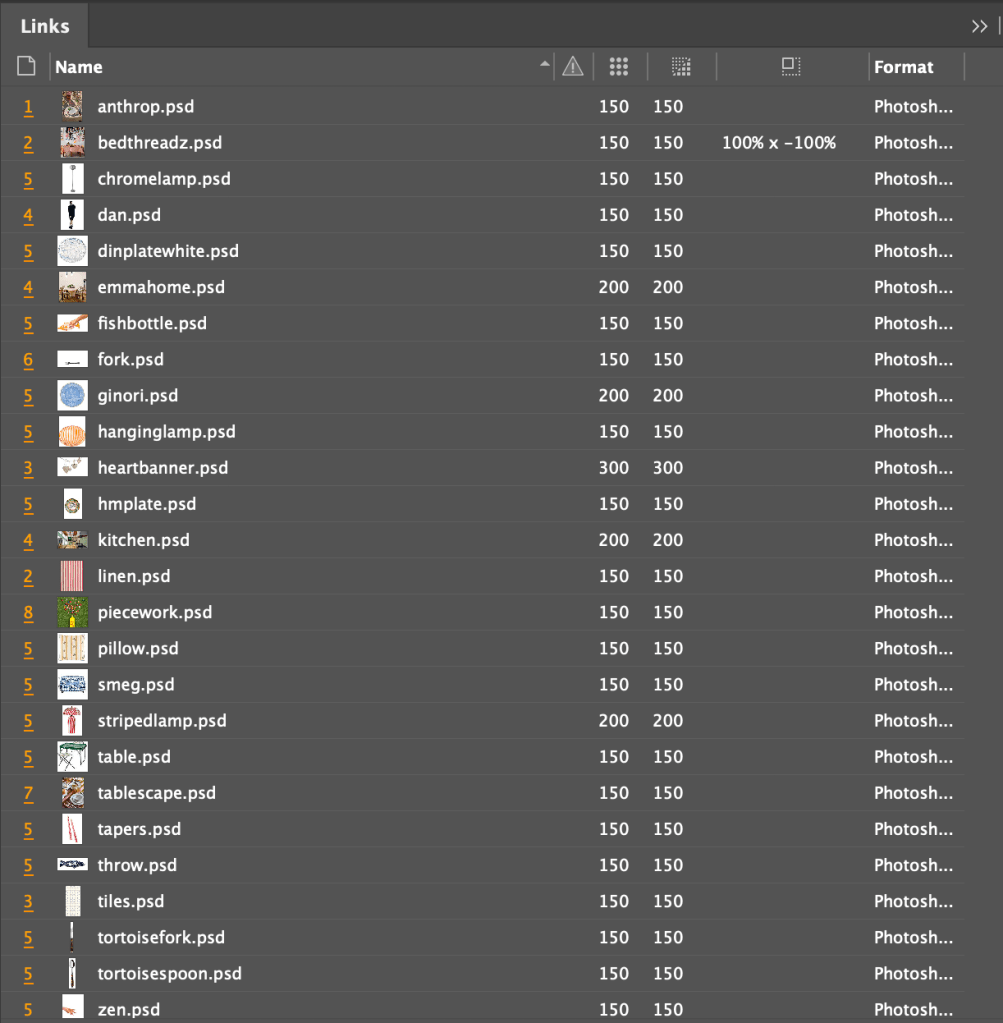The image size is (1003, 1023).
Task: Click the page column header icon
Action: tap(26, 67)
